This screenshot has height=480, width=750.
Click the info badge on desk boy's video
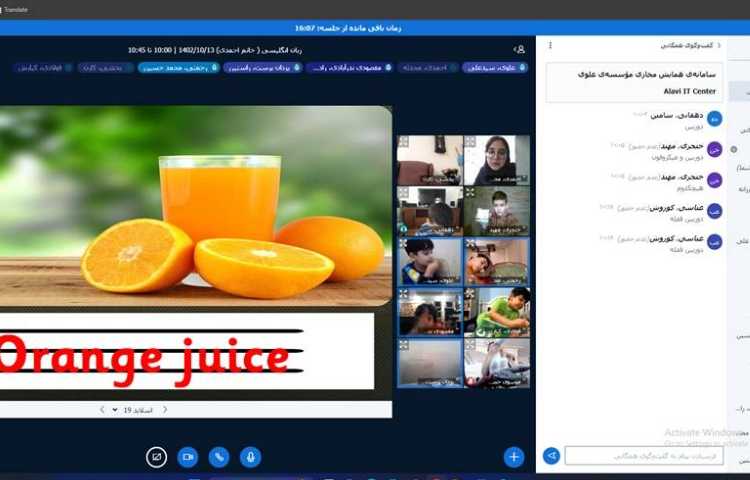click(403, 229)
